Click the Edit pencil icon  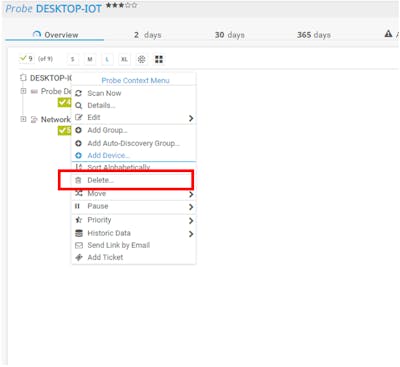tap(78, 117)
